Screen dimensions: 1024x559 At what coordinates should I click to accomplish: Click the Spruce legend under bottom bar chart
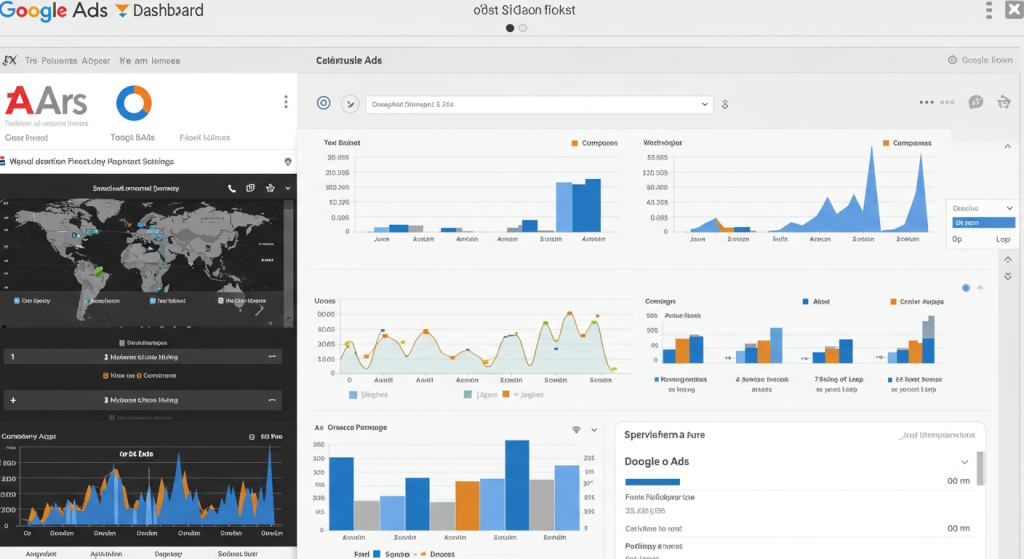[x=391, y=554]
